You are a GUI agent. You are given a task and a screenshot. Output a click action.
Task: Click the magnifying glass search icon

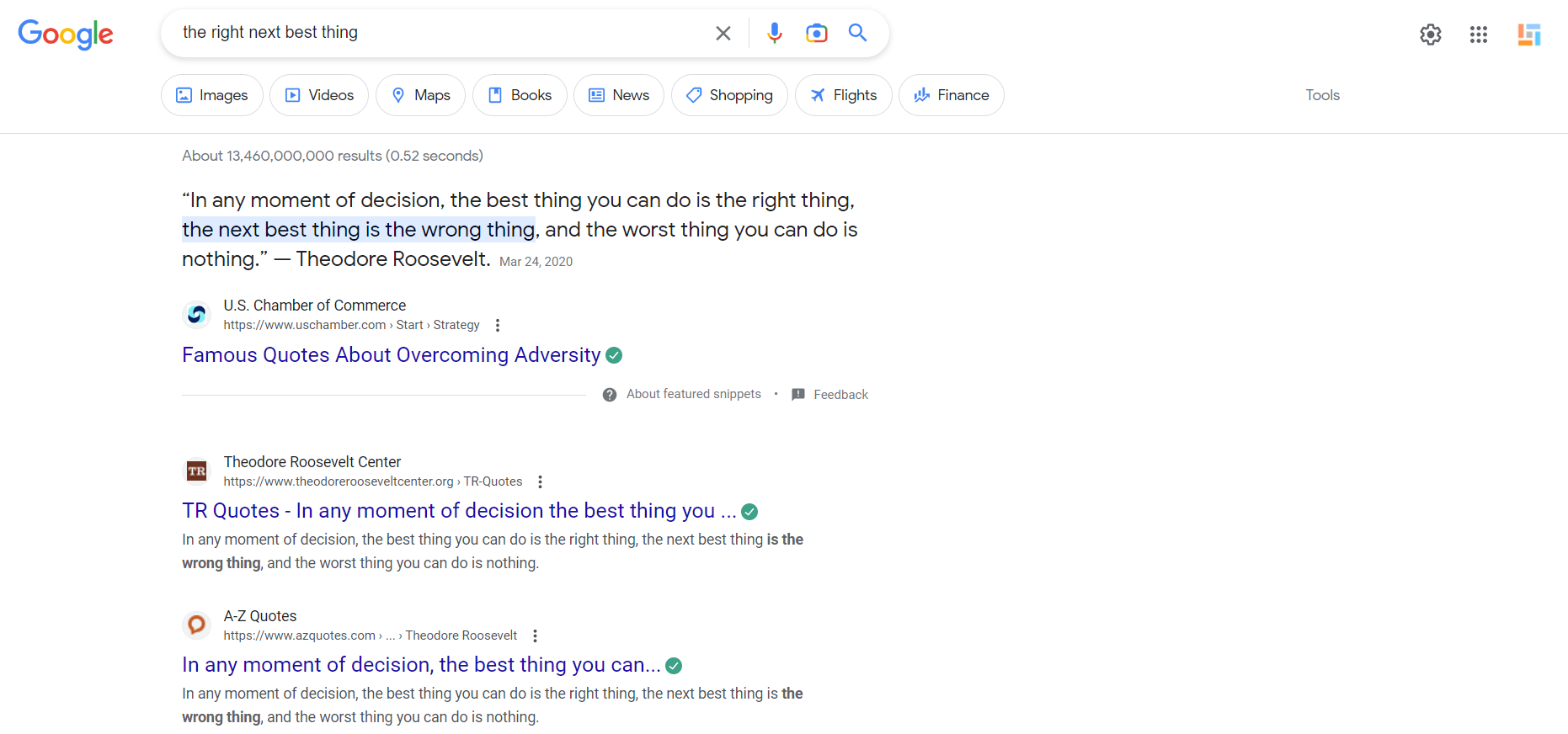(x=857, y=33)
